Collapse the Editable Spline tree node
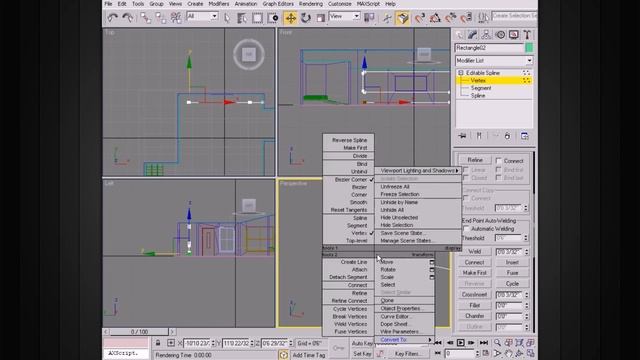640x360 pixels. point(461,73)
